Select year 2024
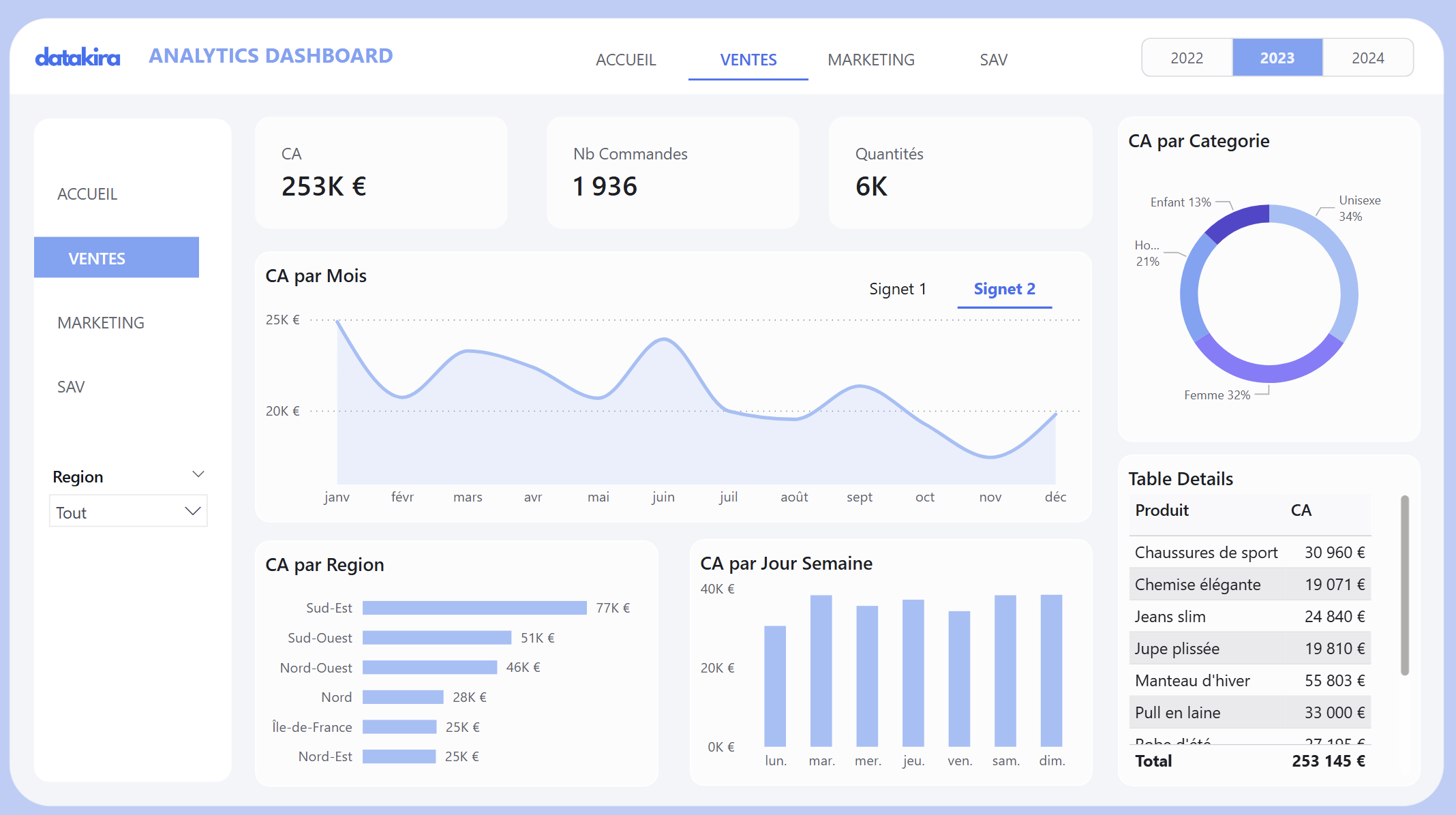1456x815 pixels. point(1367,58)
